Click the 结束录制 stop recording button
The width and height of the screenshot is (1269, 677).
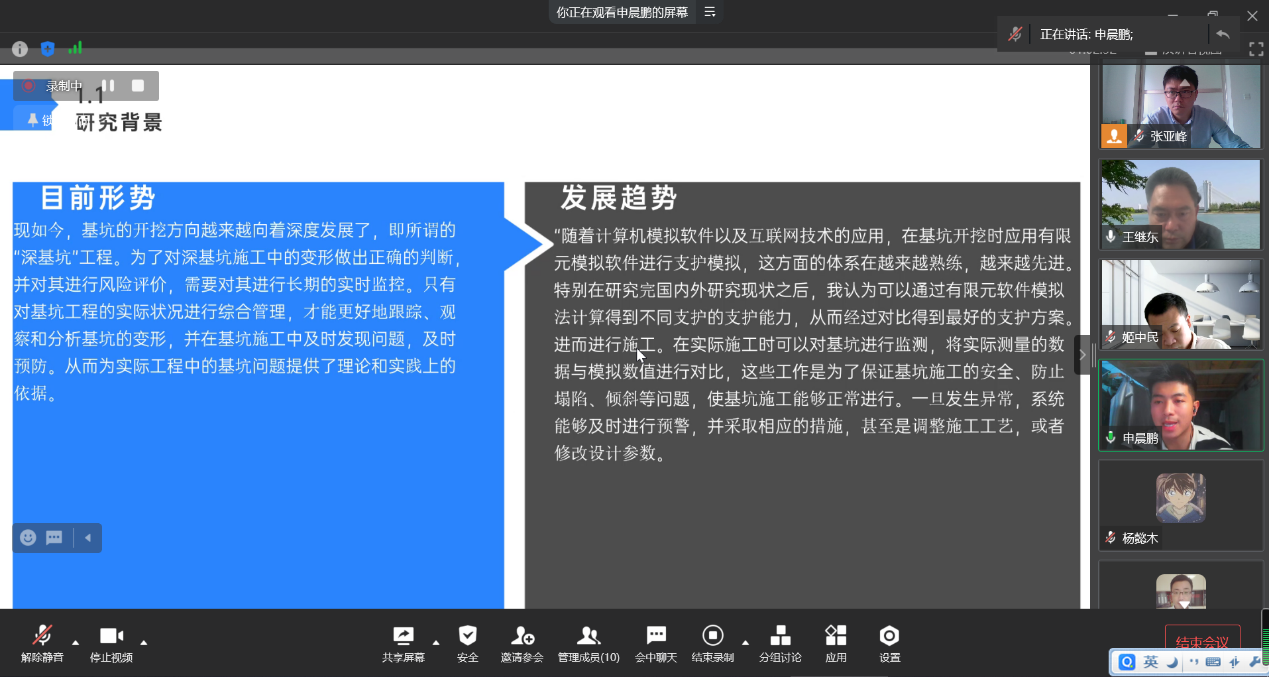click(x=712, y=636)
